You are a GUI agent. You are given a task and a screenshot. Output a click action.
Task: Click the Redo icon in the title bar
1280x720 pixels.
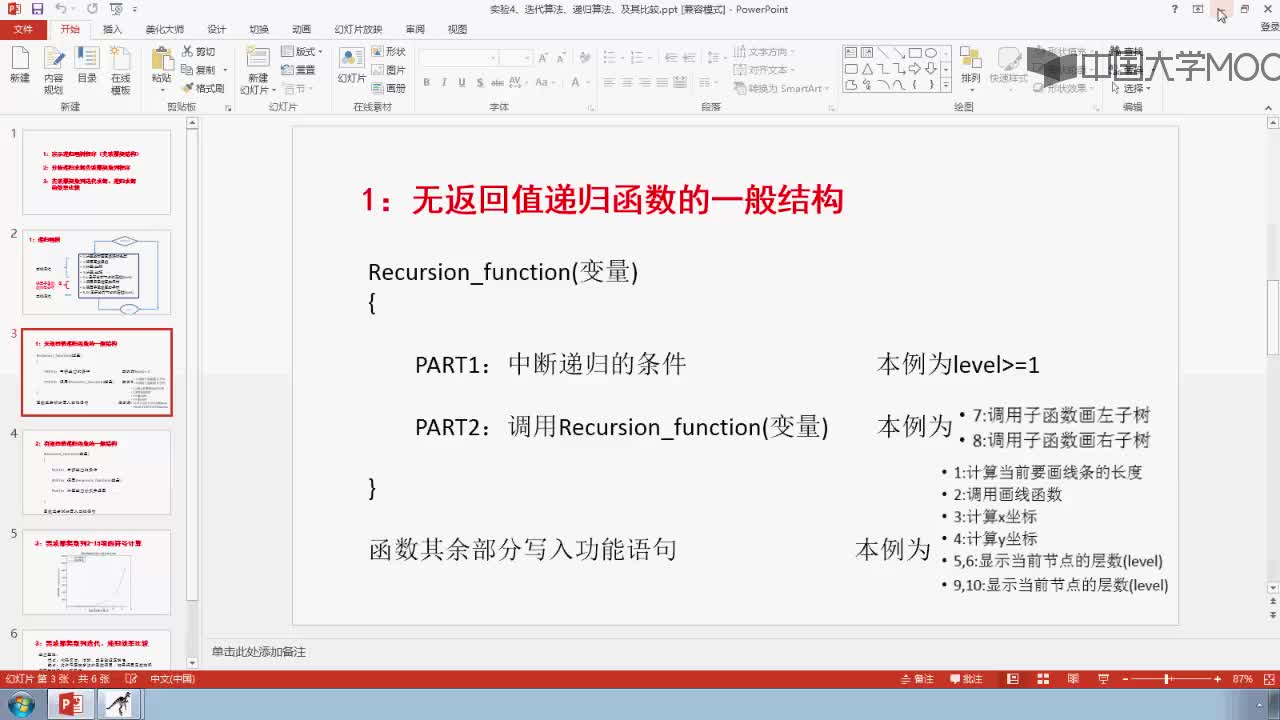click(92, 9)
